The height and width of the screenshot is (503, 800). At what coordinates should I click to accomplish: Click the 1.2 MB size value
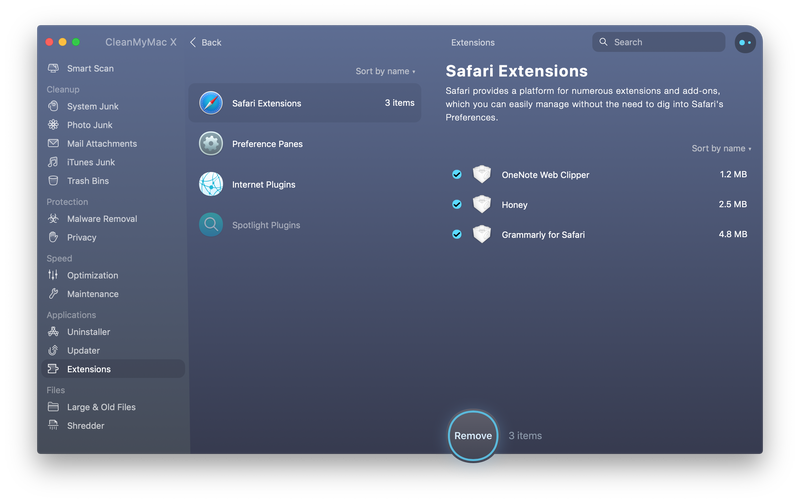click(733, 174)
